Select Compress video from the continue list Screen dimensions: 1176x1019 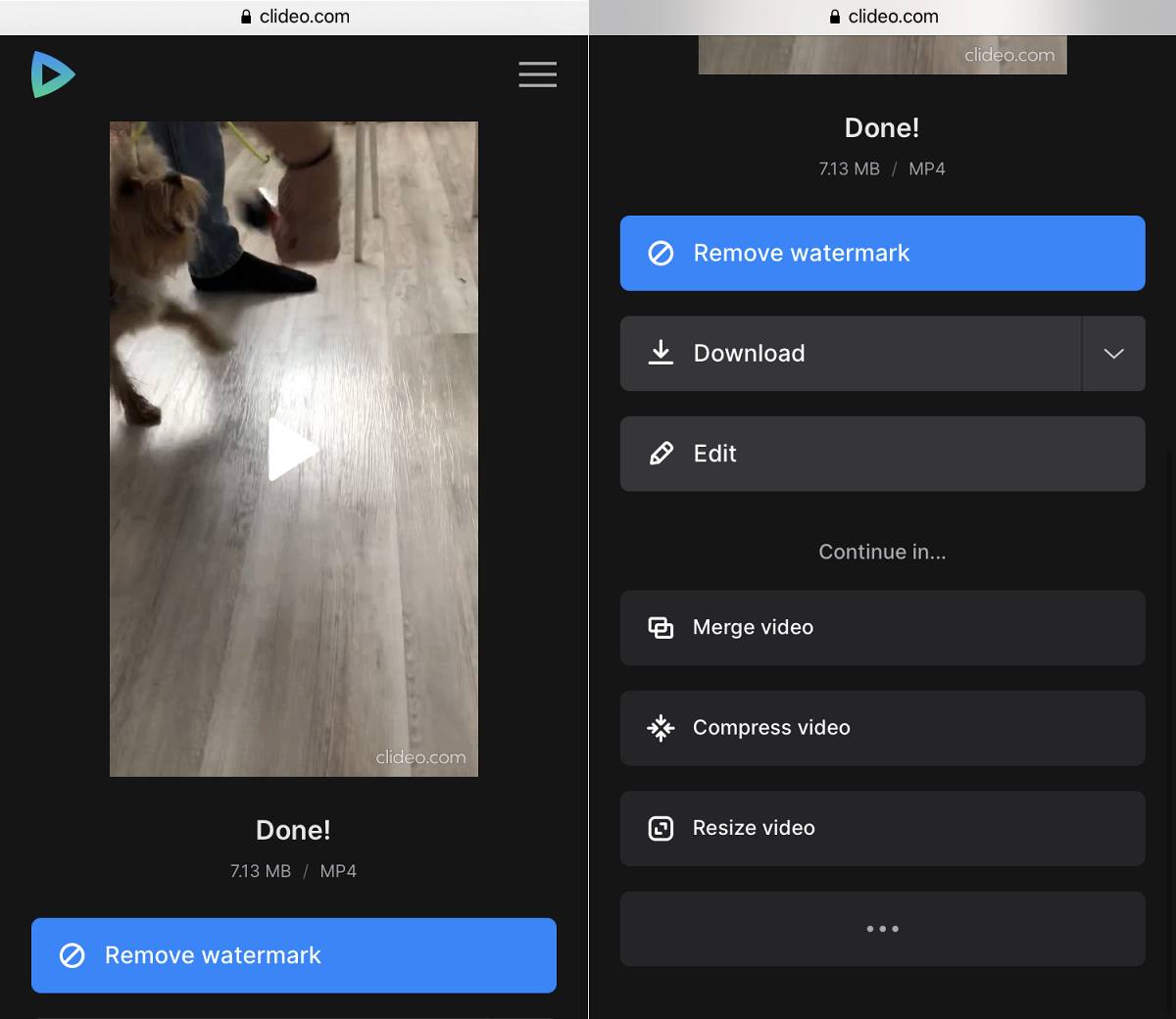882,728
